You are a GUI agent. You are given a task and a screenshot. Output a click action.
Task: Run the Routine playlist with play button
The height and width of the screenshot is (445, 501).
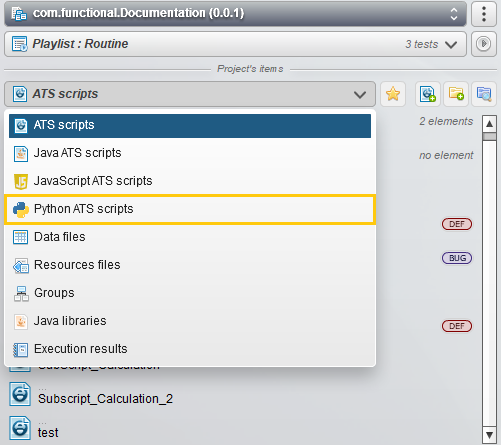[484, 44]
